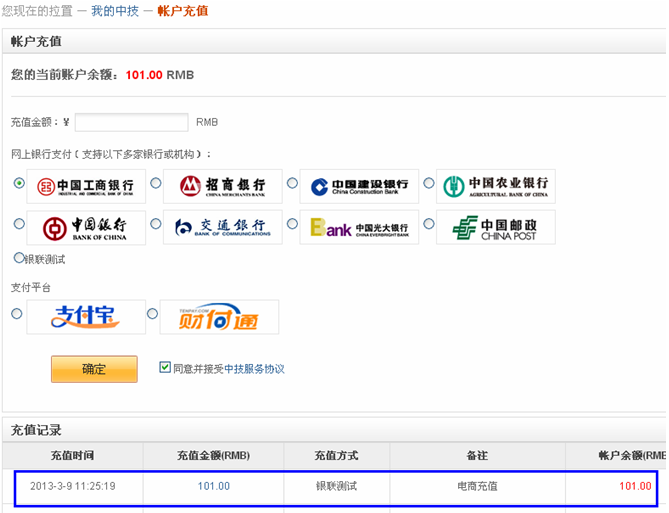Select the 财付通 radio button
Screen dimensions: 669x513
[x=152, y=314]
